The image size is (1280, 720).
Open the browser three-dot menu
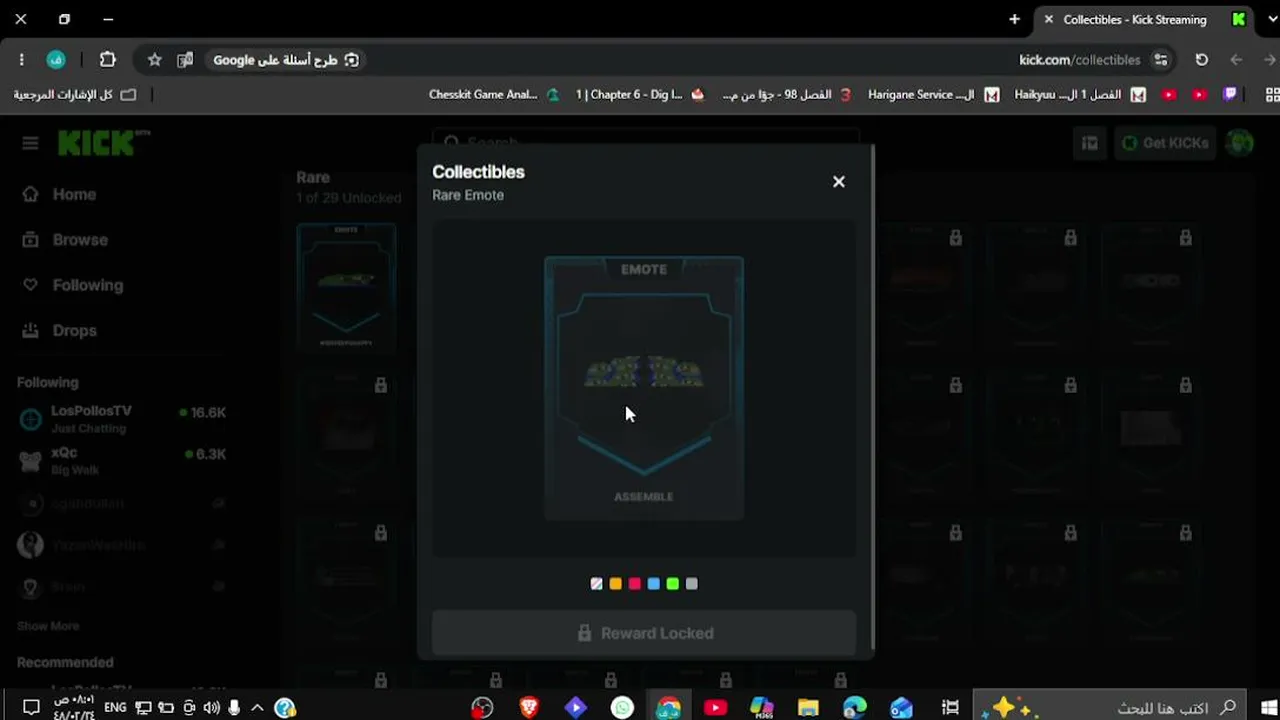point(21,60)
